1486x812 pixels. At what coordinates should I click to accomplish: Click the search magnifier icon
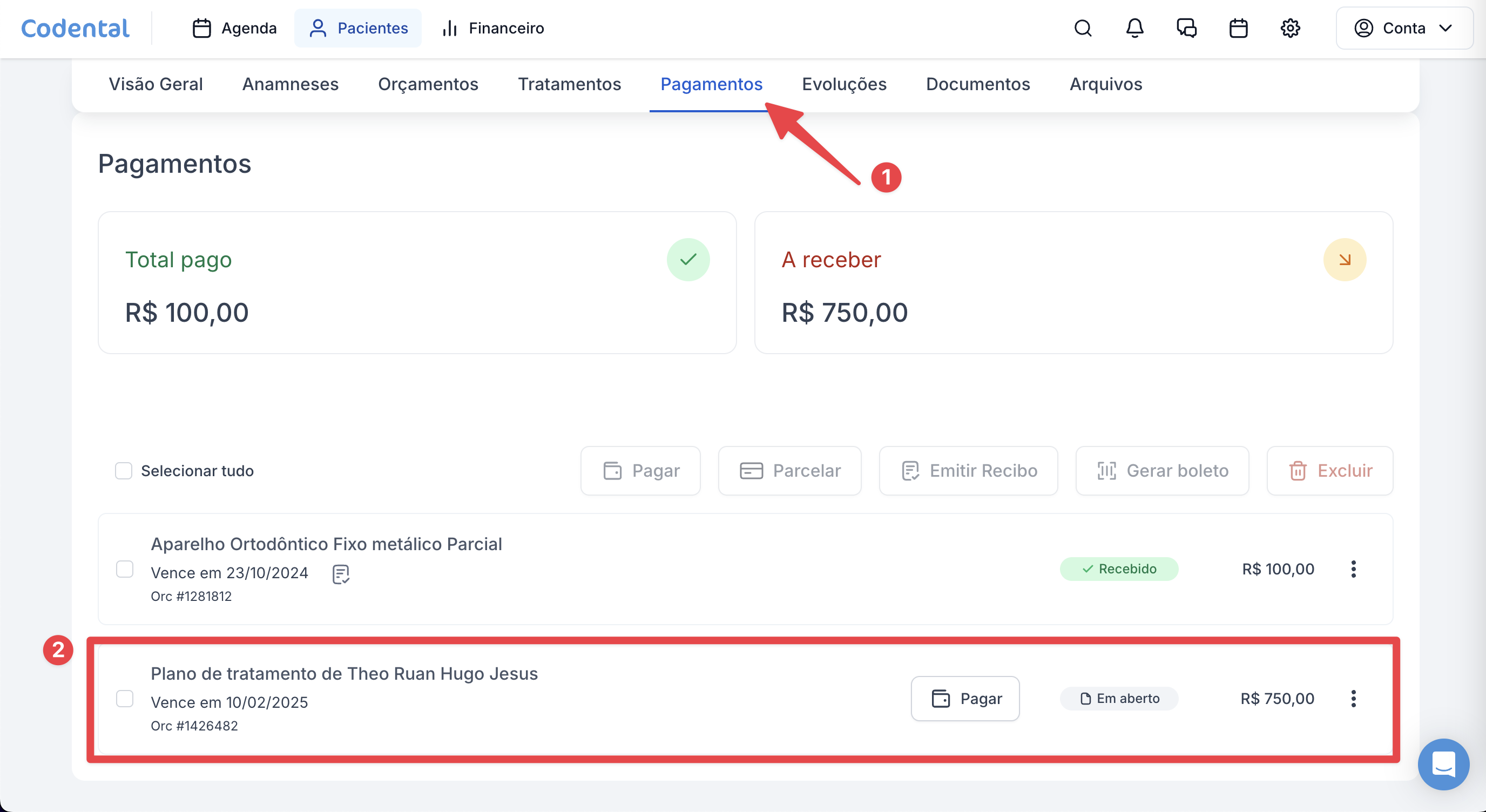click(x=1083, y=28)
